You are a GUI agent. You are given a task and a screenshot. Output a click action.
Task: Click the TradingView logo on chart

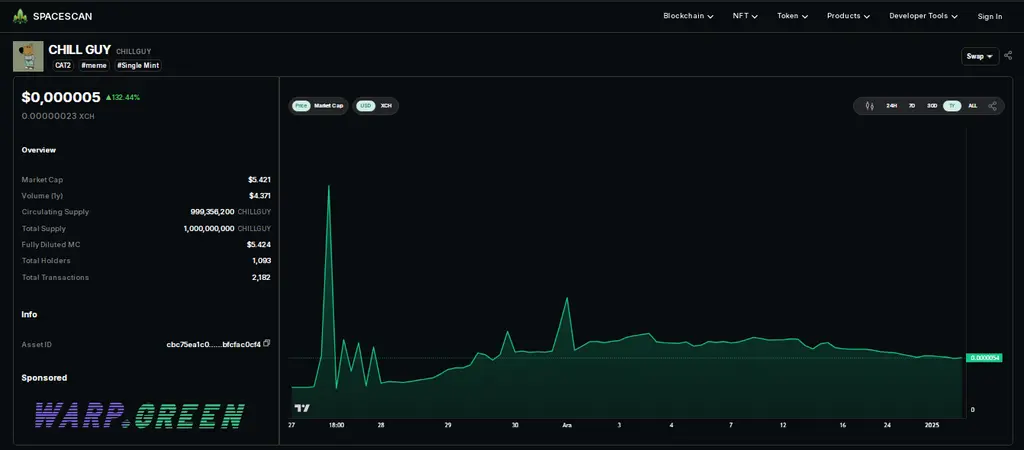(302, 408)
